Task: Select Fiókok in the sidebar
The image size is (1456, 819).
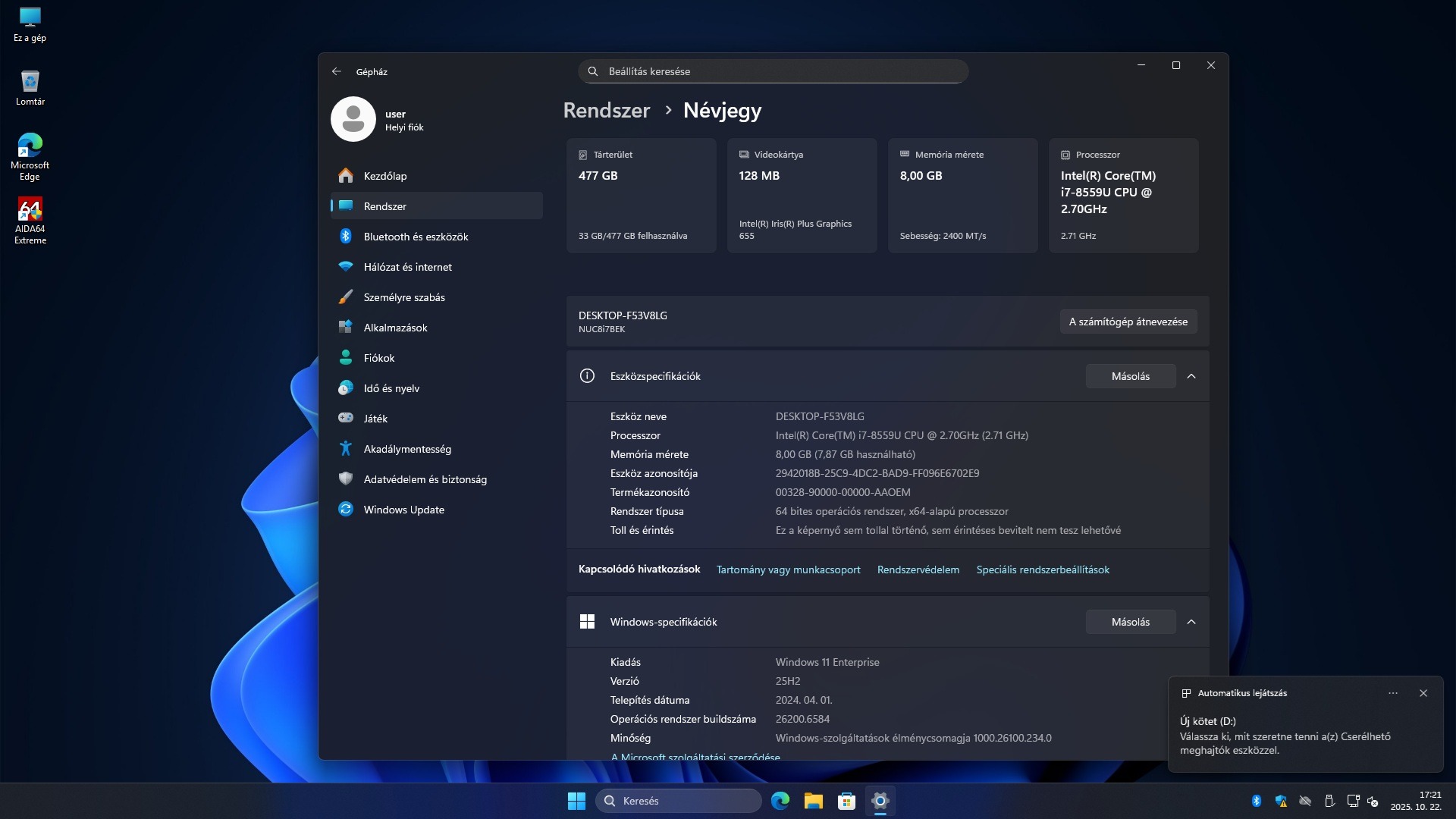Action: pyautogui.click(x=379, y=358)
